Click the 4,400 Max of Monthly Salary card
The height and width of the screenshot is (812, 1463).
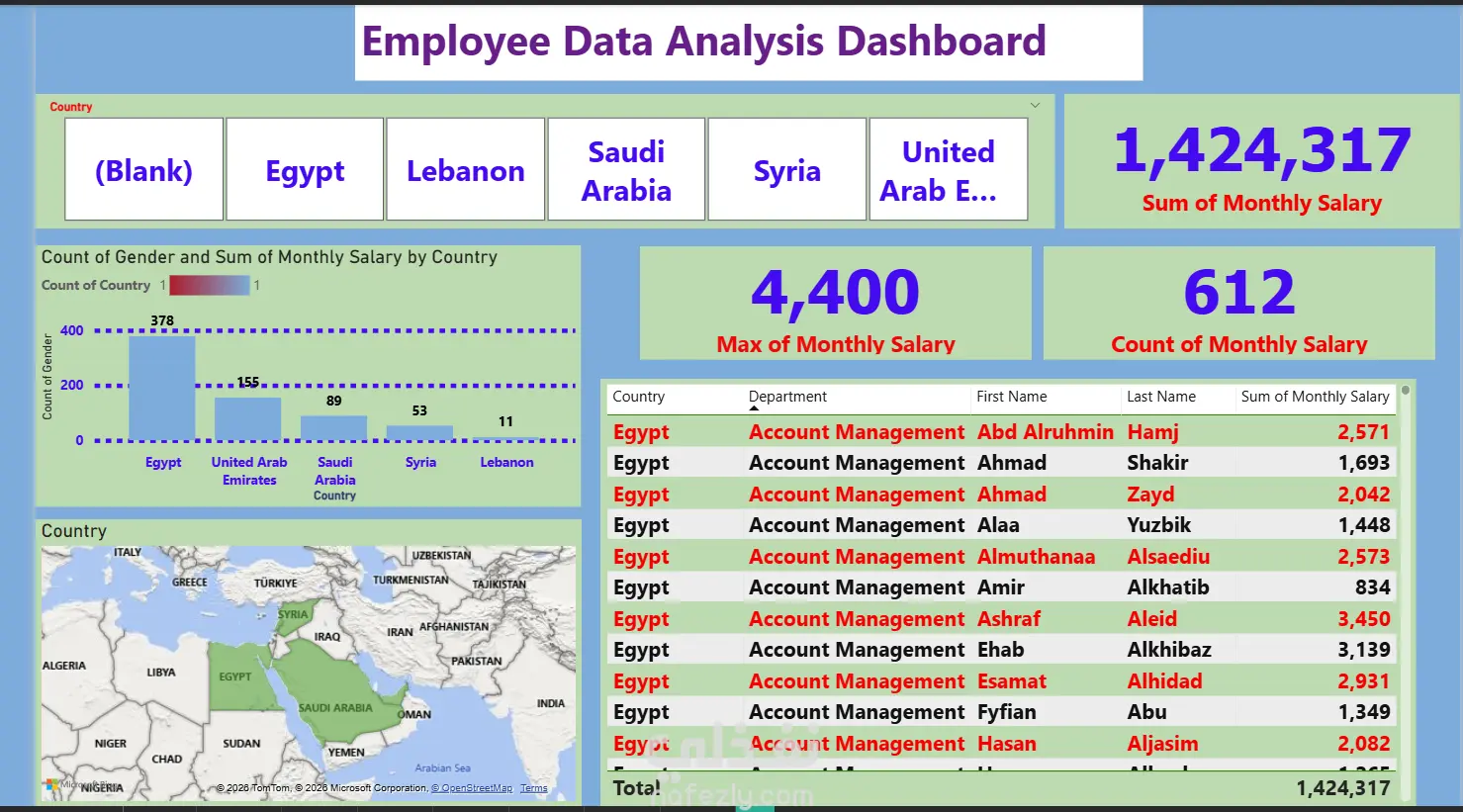click(x=836, y=303)
